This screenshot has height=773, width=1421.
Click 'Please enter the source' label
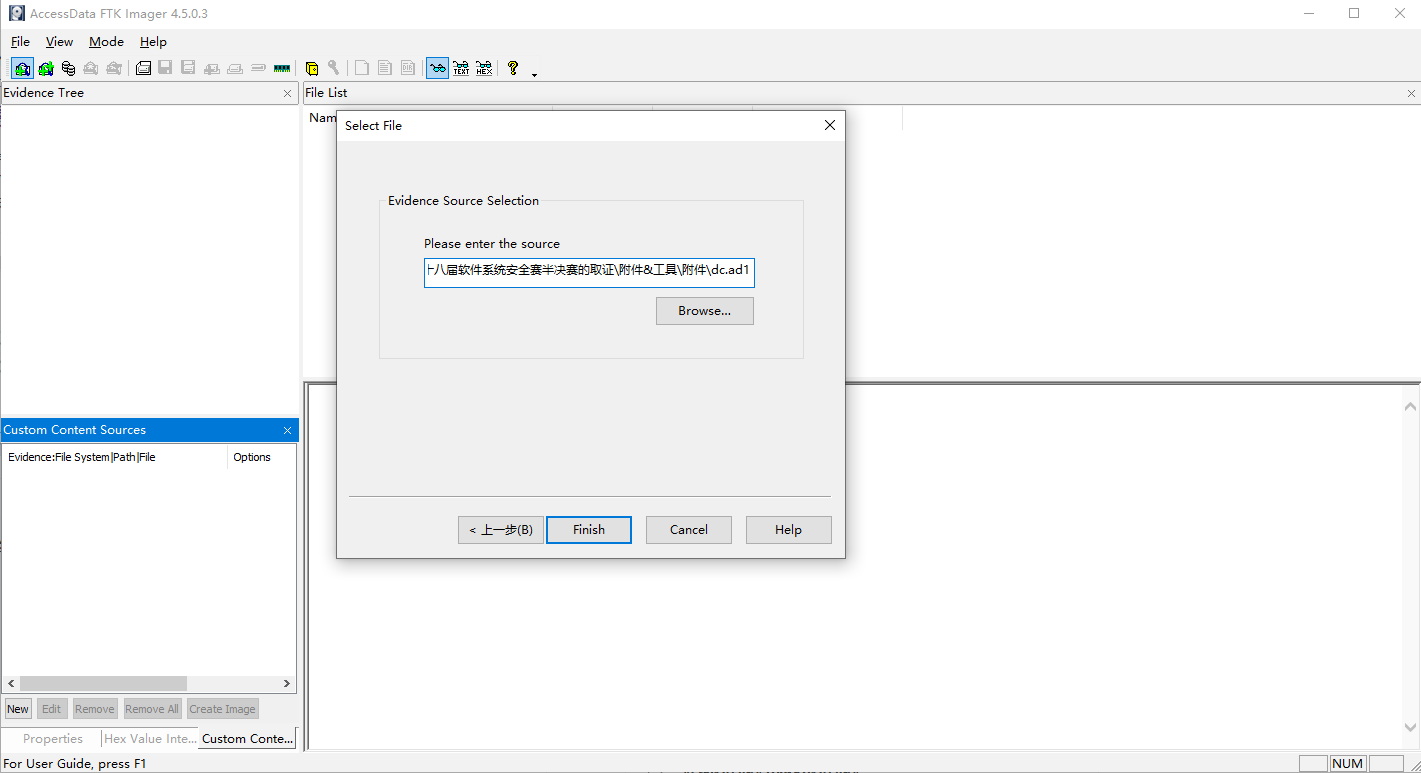(492, 244)
